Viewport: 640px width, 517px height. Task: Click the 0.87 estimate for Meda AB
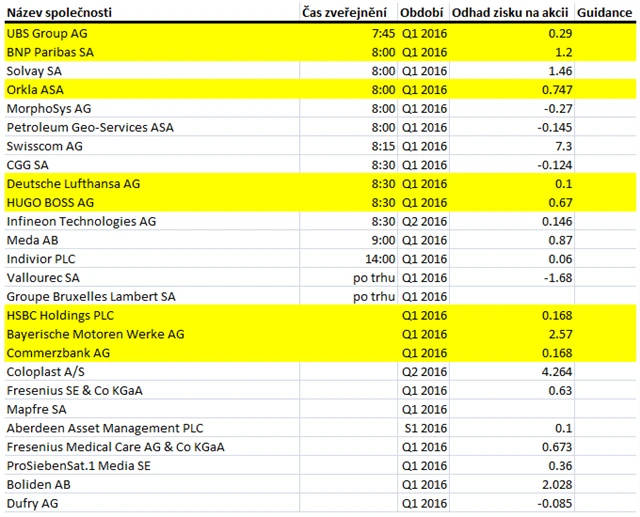tap(560, 240)
